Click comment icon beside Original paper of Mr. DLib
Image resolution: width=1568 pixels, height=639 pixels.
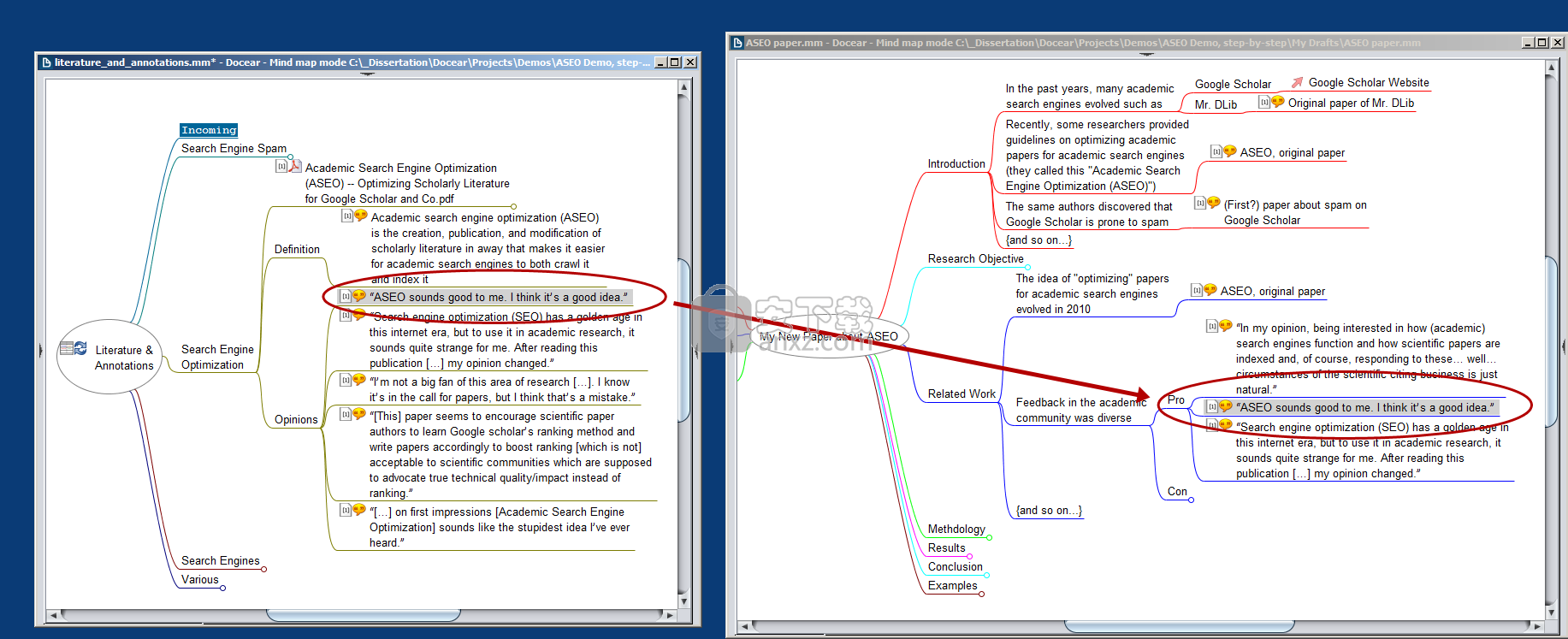point(1277,102)
